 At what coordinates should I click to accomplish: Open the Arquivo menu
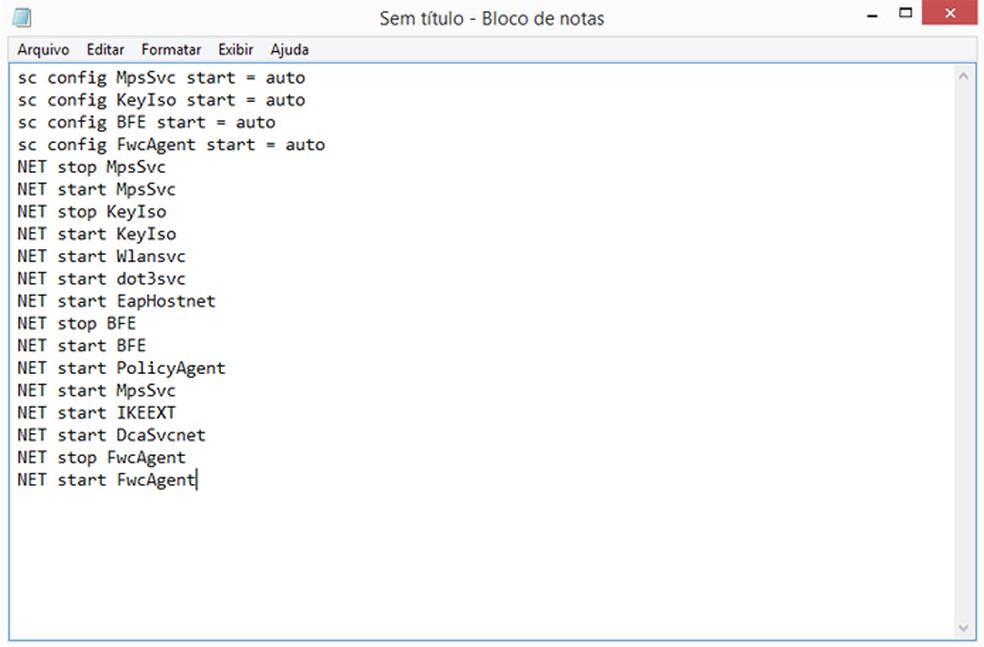pyautogui.click(x=43, y=49)
